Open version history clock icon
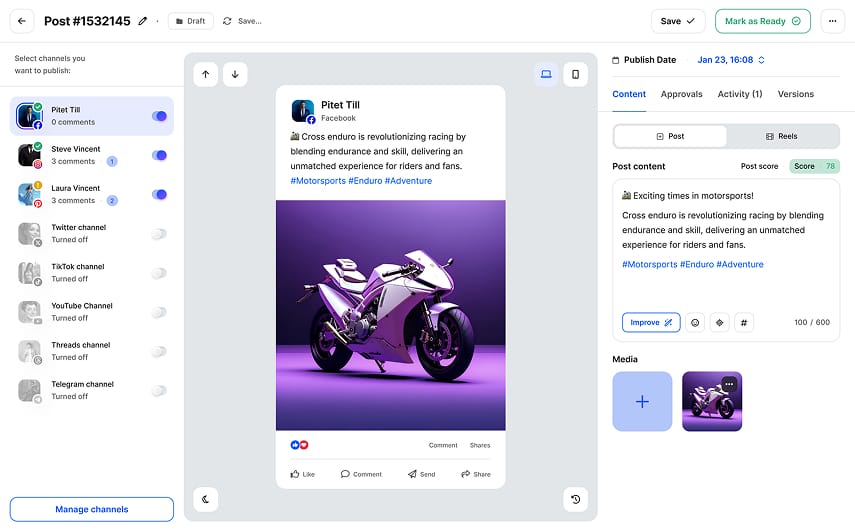The image size is (855, 531). pos(575,499)
